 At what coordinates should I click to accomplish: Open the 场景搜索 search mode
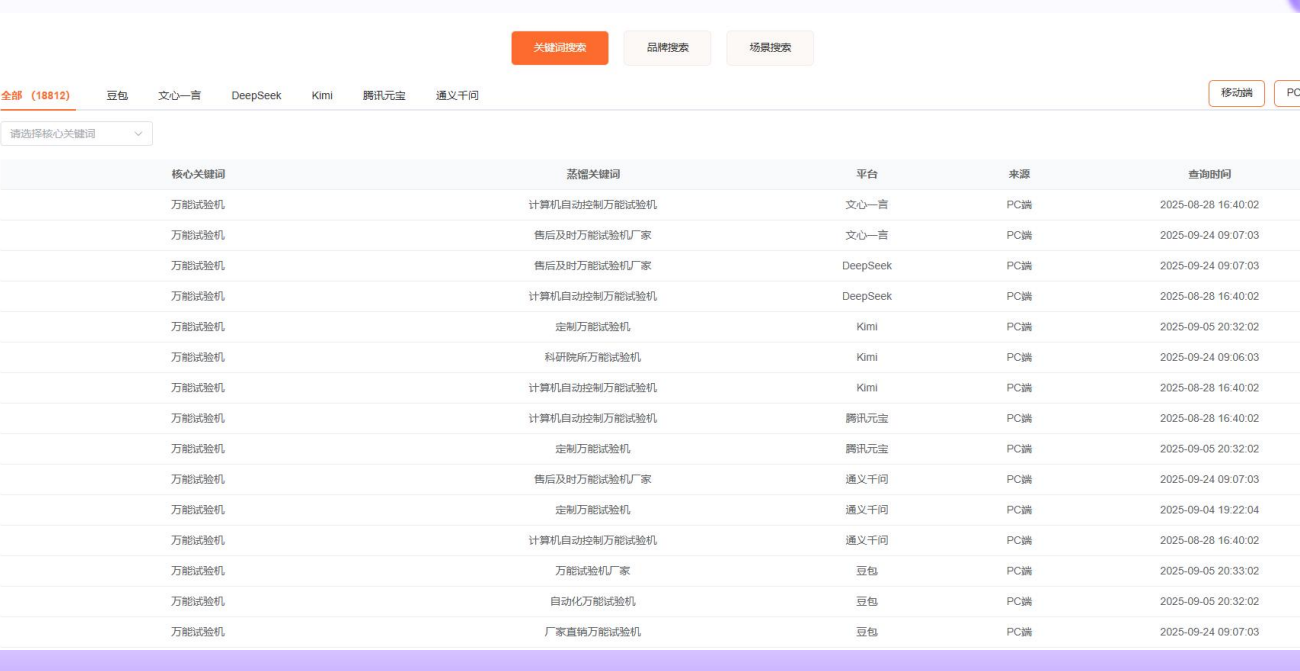tap(770, 47)
